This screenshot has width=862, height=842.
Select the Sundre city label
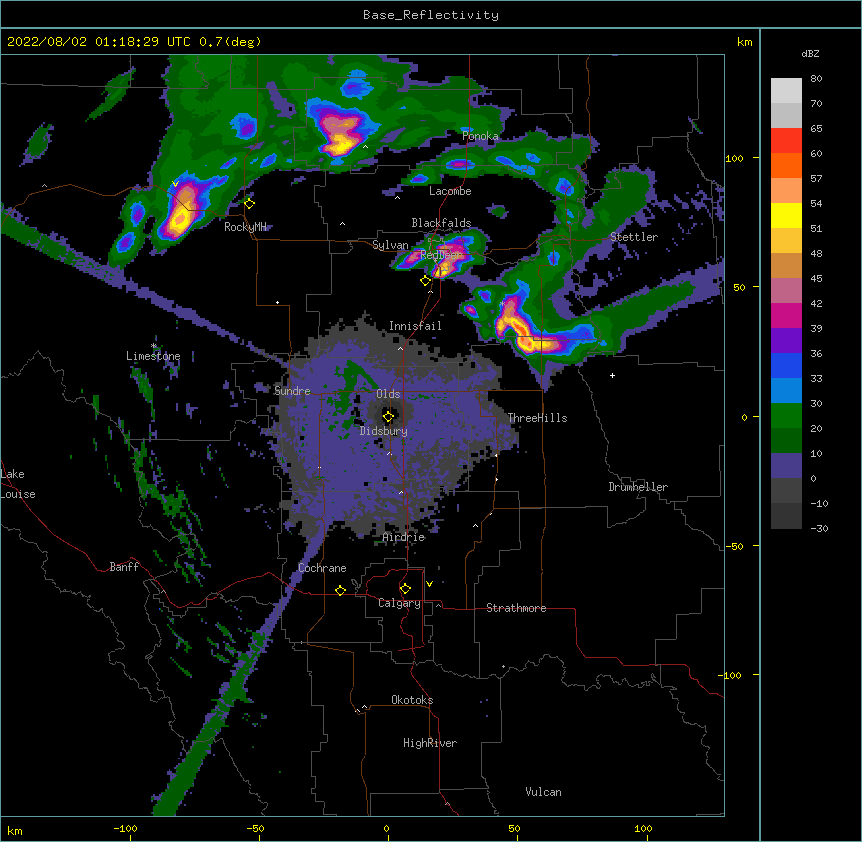point(292,391)
